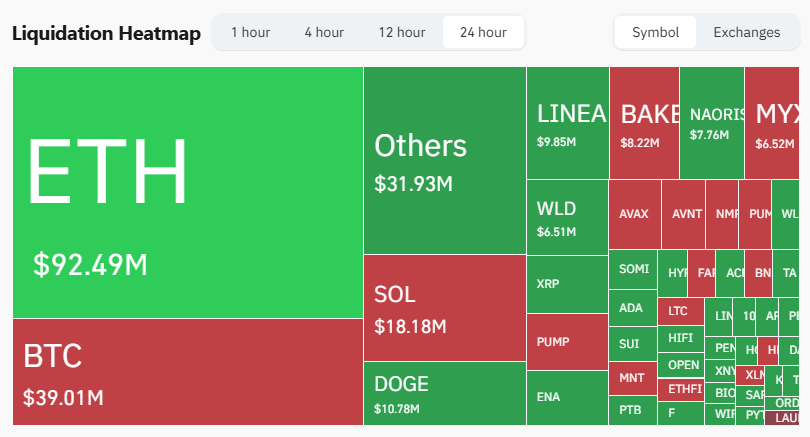
Task: Click the FAR tile
Action: (702, 273)
